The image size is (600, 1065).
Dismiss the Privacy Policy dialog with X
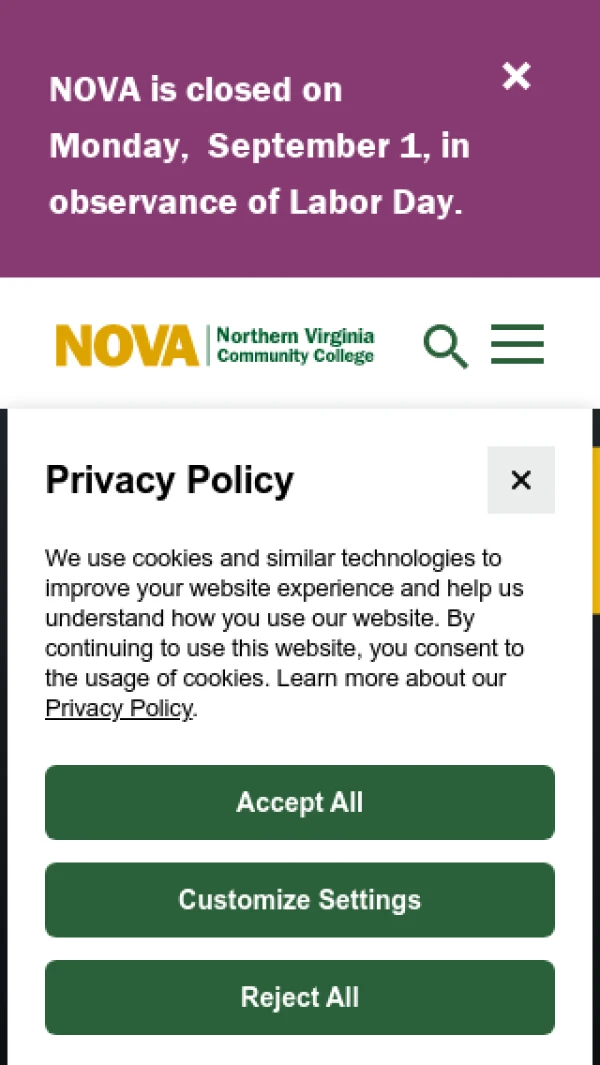coord(521,480)
